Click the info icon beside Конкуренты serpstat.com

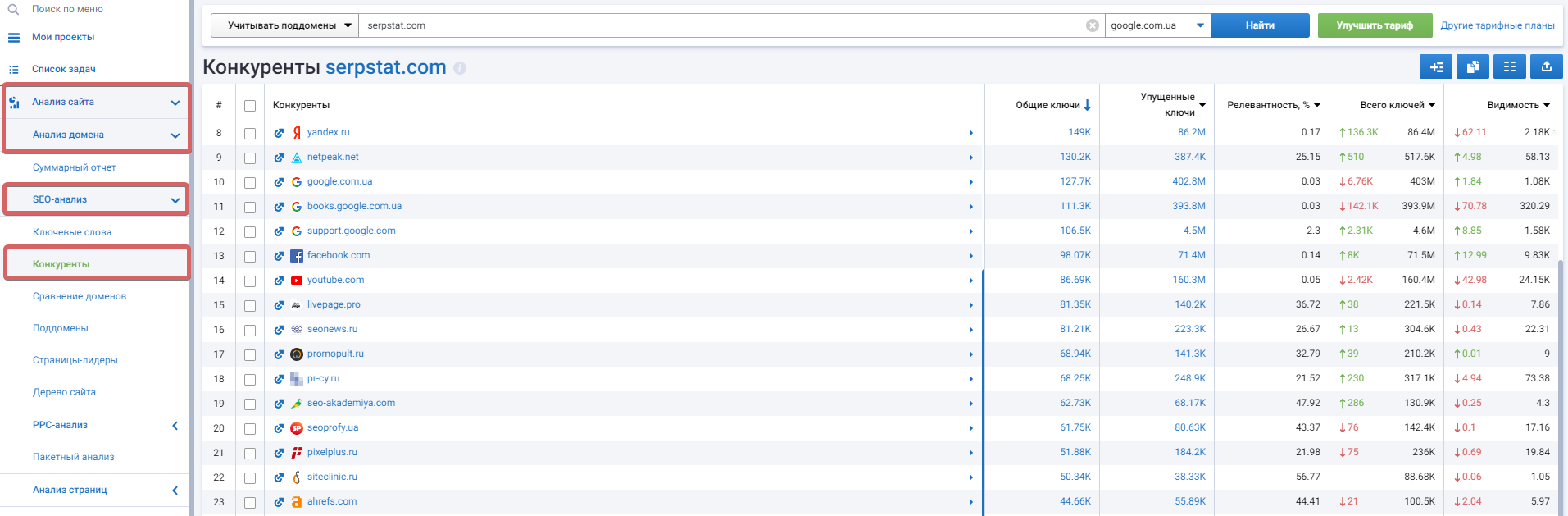click(460, 68)
